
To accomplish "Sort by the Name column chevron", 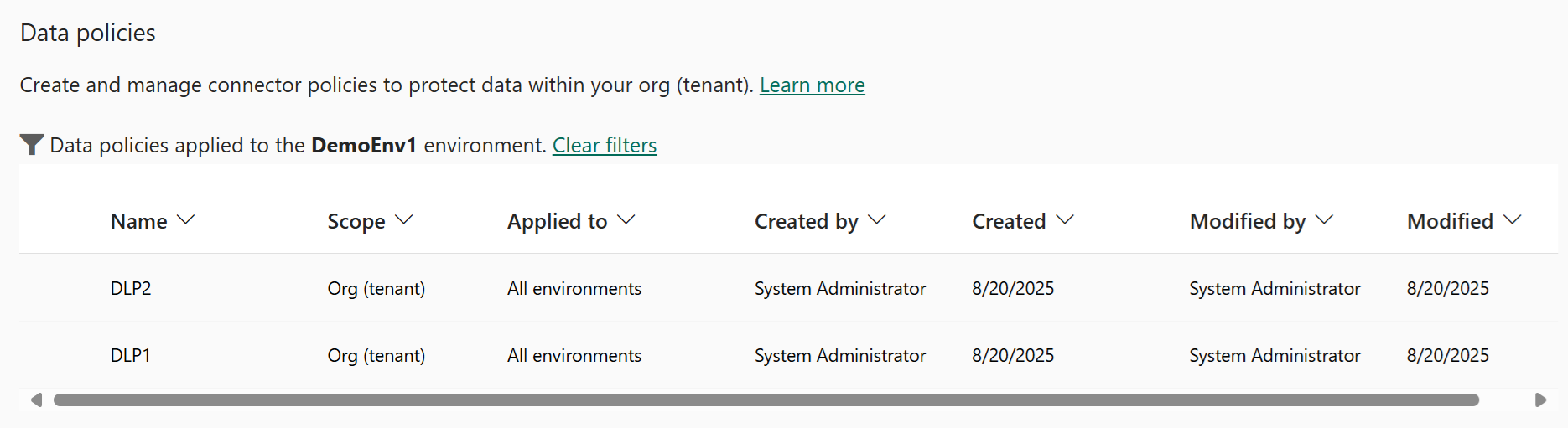I will pyautogui.click(x=186, y=220).
